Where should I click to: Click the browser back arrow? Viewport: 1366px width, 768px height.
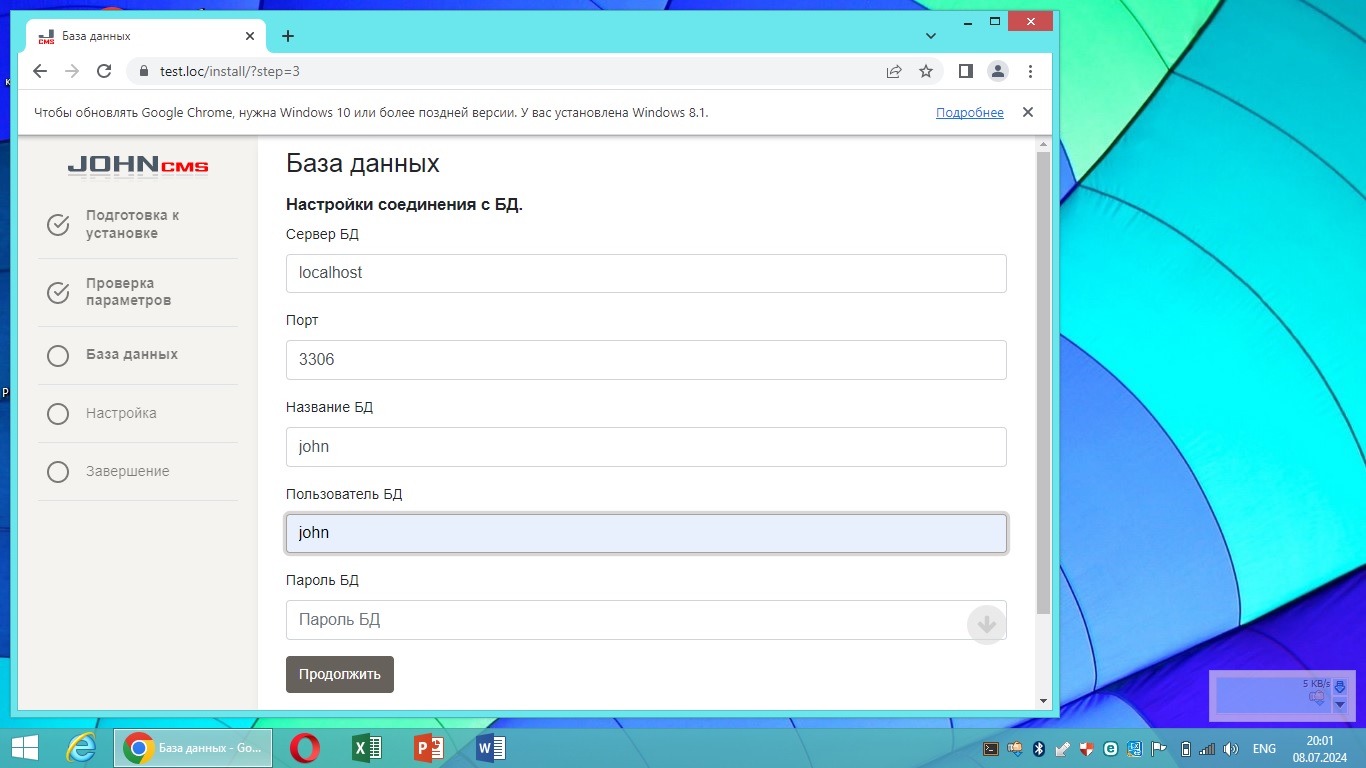[40, 71]
